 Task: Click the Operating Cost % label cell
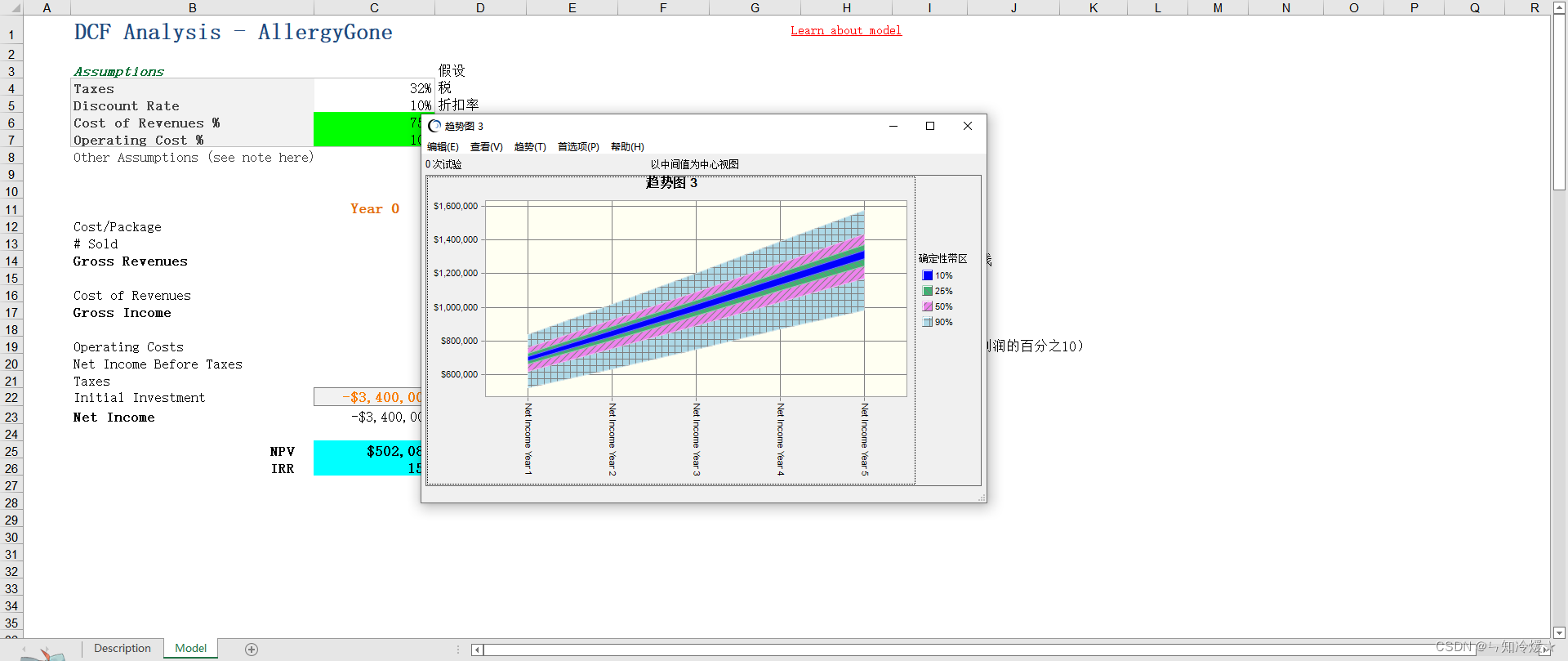pos(139,140)
